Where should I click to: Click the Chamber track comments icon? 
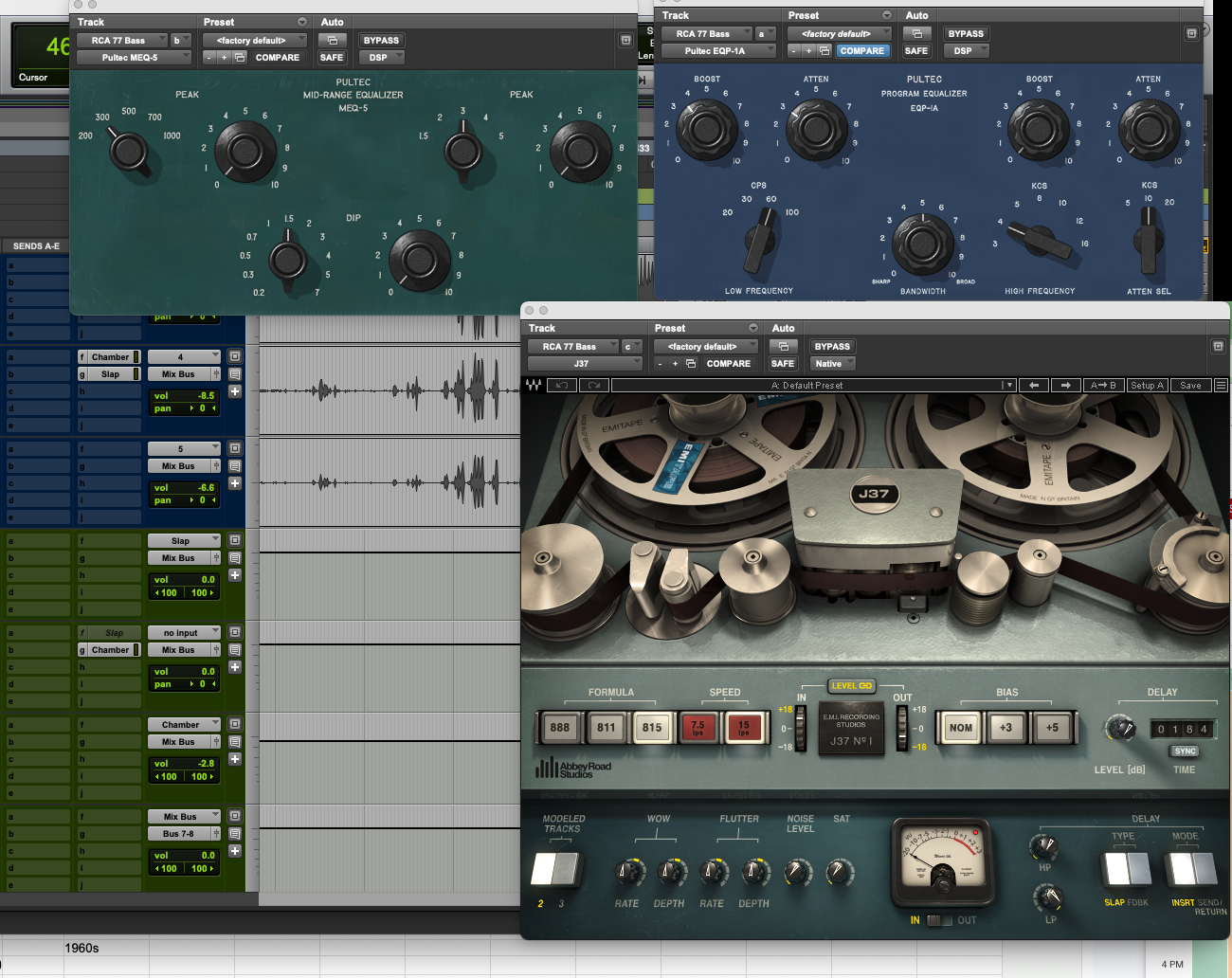[x=235, y=742]
